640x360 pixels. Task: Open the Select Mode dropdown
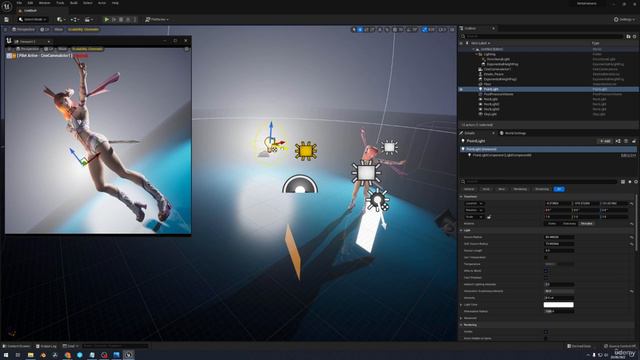(x=33, y=19)
